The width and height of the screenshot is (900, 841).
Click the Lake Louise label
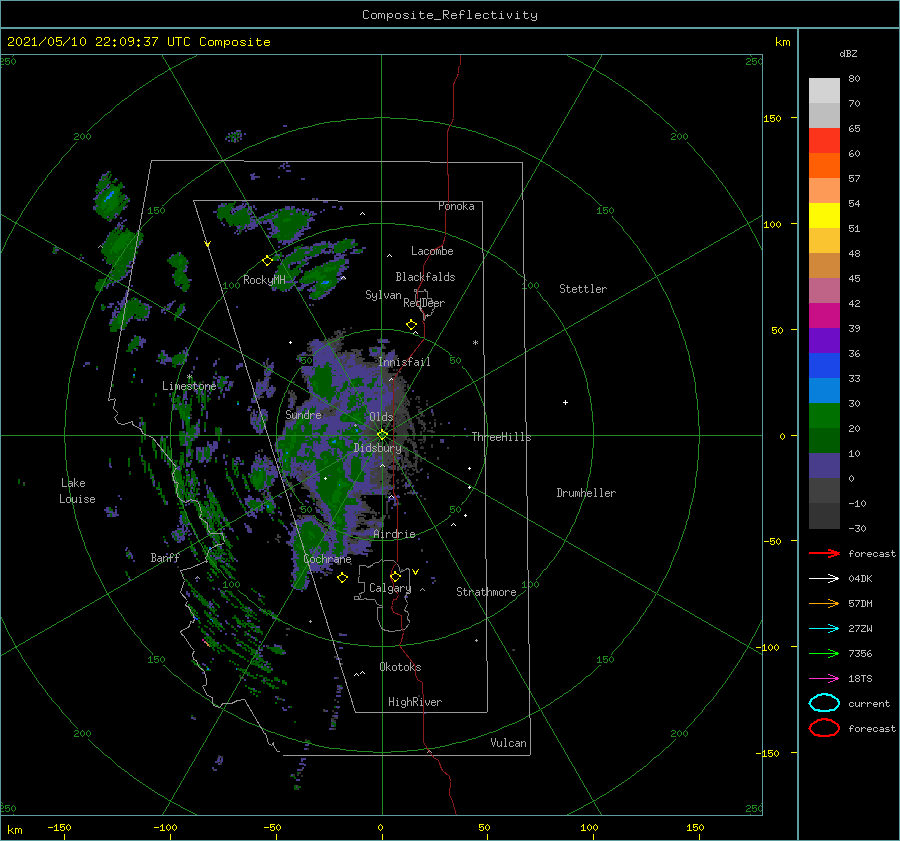click(x=77, y=491)
